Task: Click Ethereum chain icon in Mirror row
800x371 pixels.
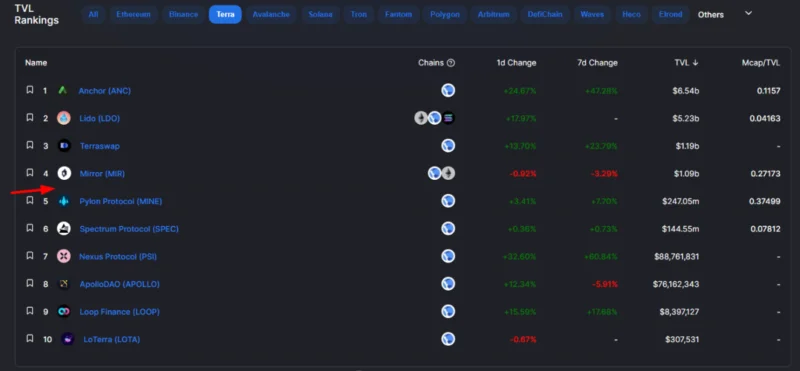Action: [x=448, y=173]
